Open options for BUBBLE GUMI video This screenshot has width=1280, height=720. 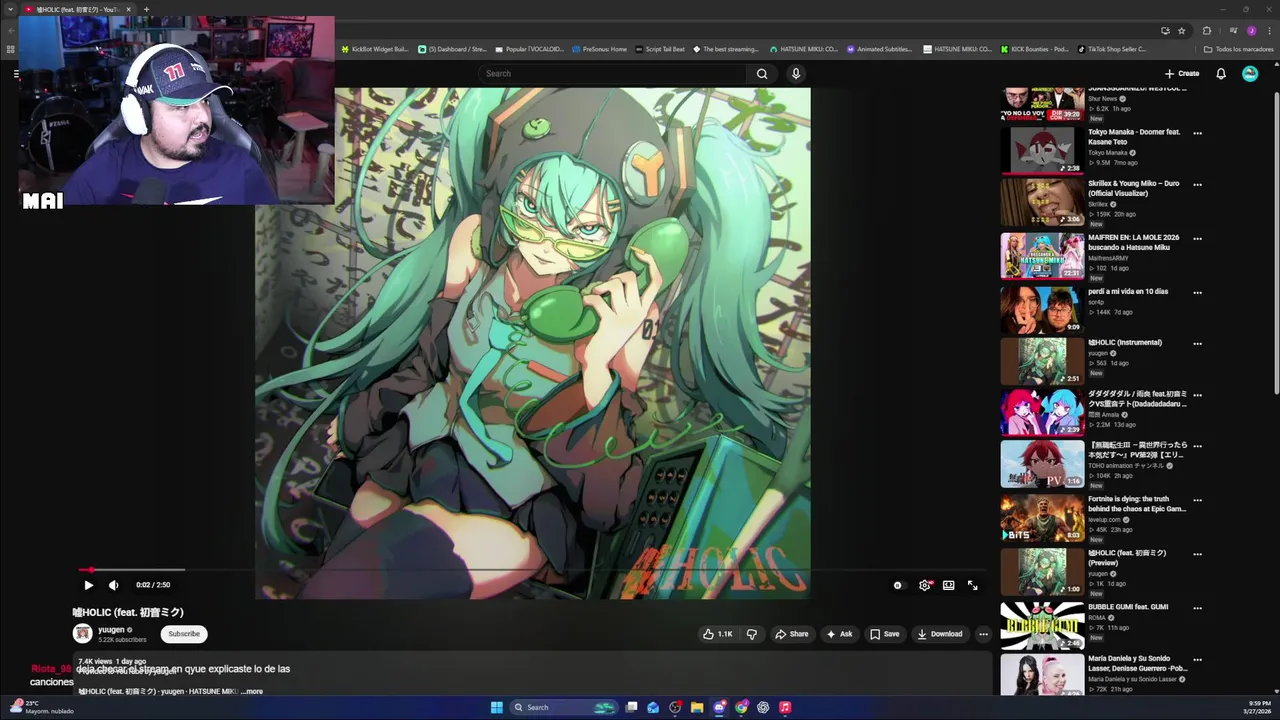(1197, 608)
